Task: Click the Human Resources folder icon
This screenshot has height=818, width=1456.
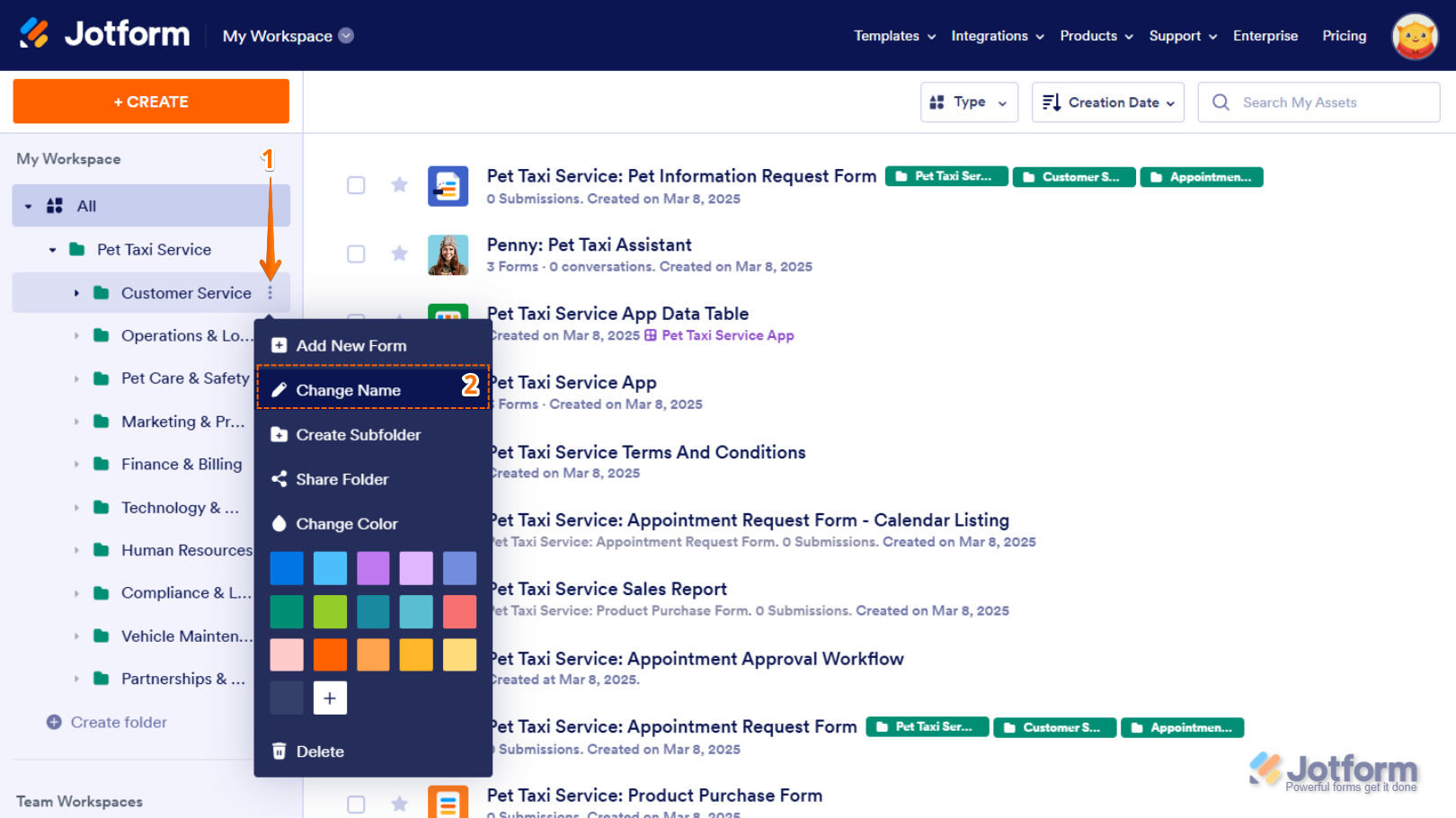Action: [x=102, y=550]
